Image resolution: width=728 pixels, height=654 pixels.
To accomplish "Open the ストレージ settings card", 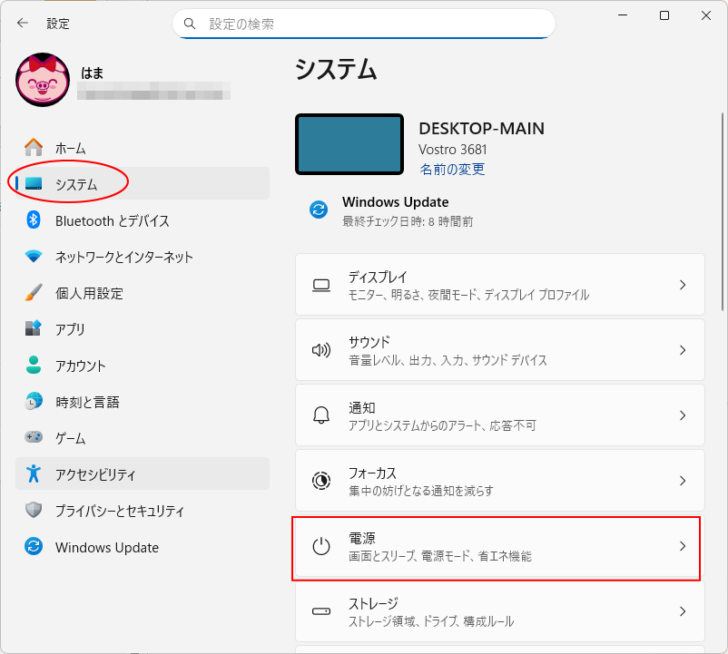I will click(500, 611).
